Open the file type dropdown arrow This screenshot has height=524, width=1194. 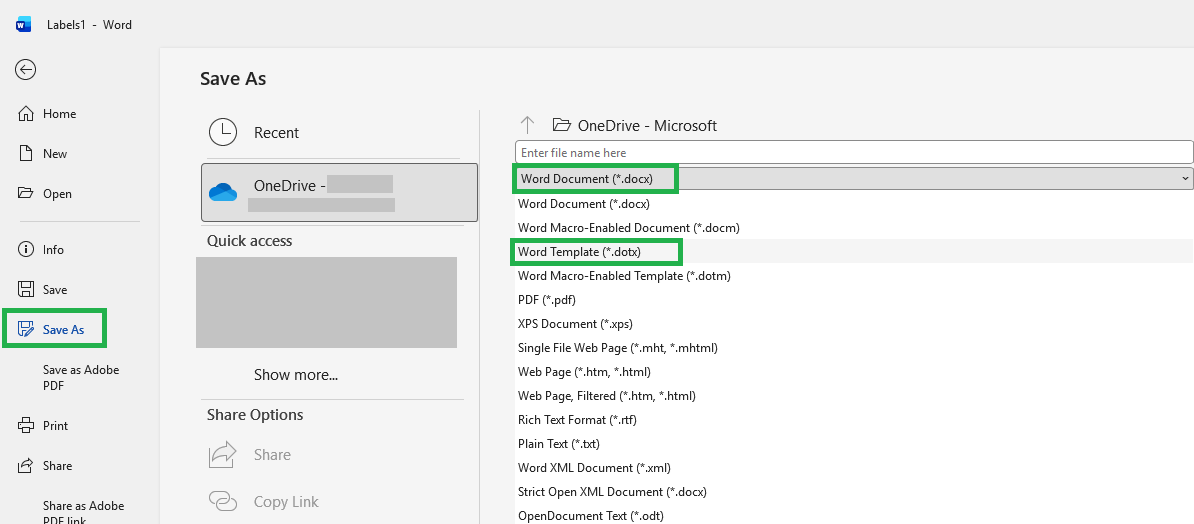coord(1186,178)
